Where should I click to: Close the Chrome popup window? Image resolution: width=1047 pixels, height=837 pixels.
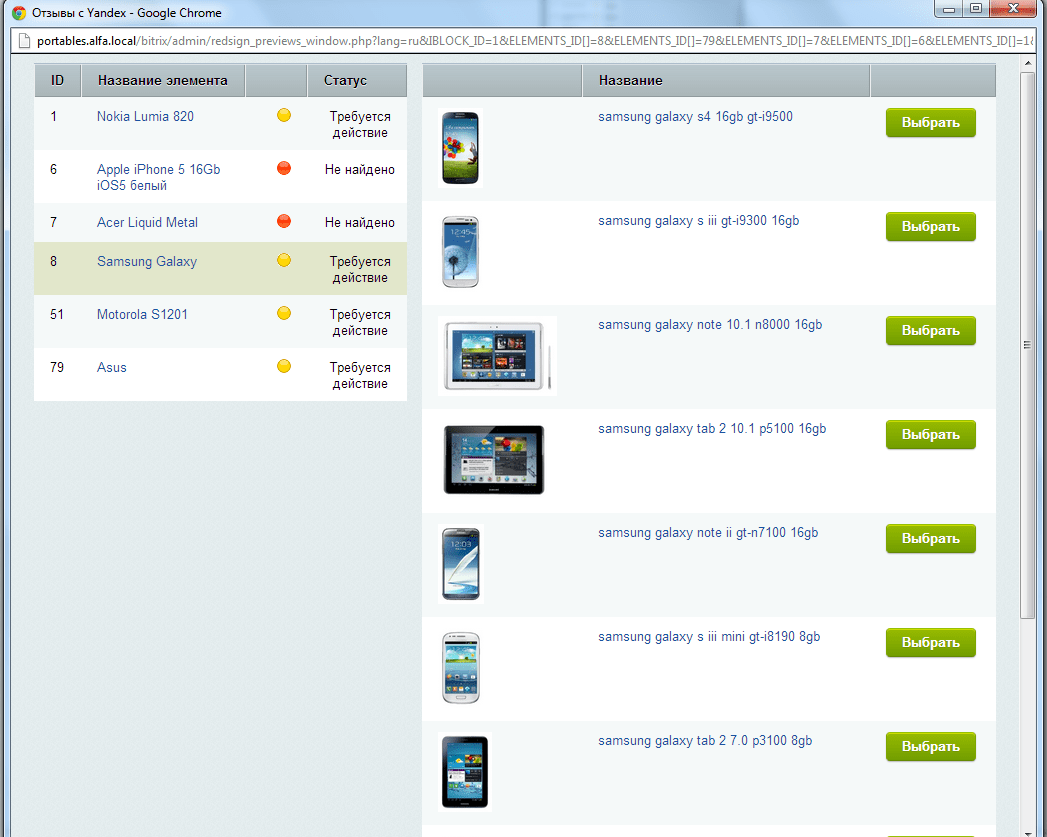(x=1014, y=9)
